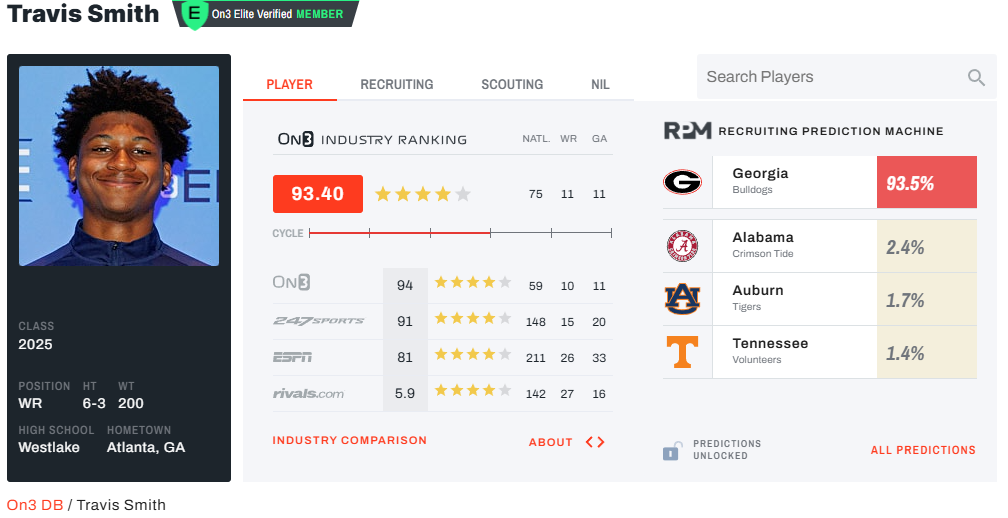Click the On3 DB breadcrumb link
The image size is (1008, 518).
pyautogui.click(x=35, y=505)
